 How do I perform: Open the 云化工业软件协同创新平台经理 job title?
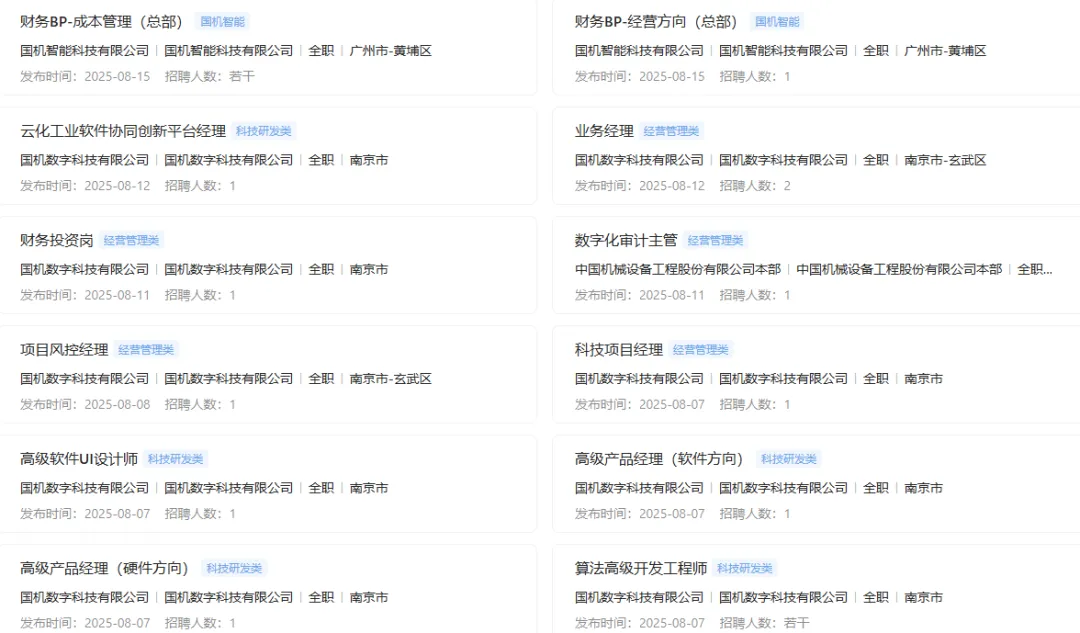coord(123,131)
